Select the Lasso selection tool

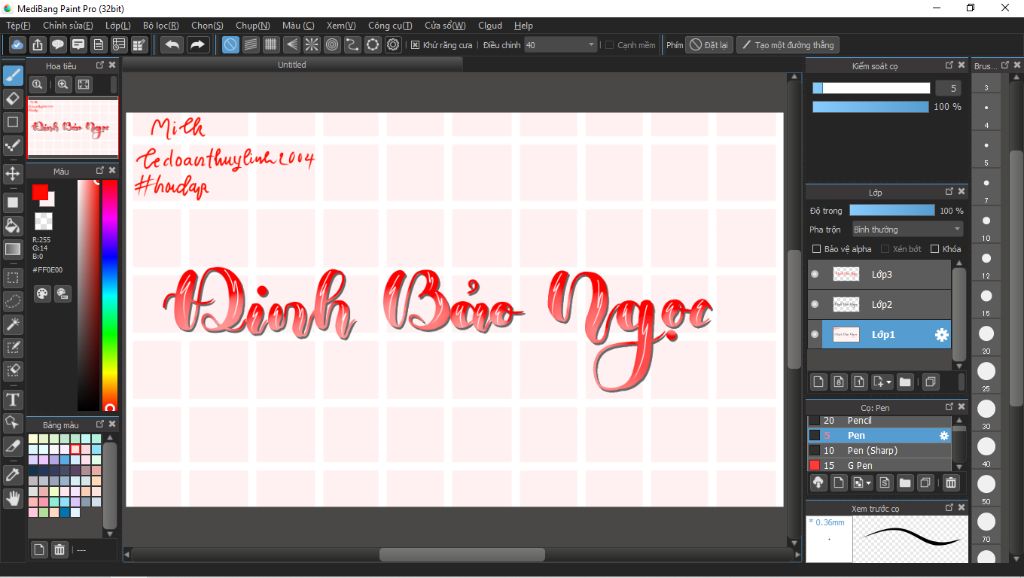pyautogui.click(x=13, y=301)
